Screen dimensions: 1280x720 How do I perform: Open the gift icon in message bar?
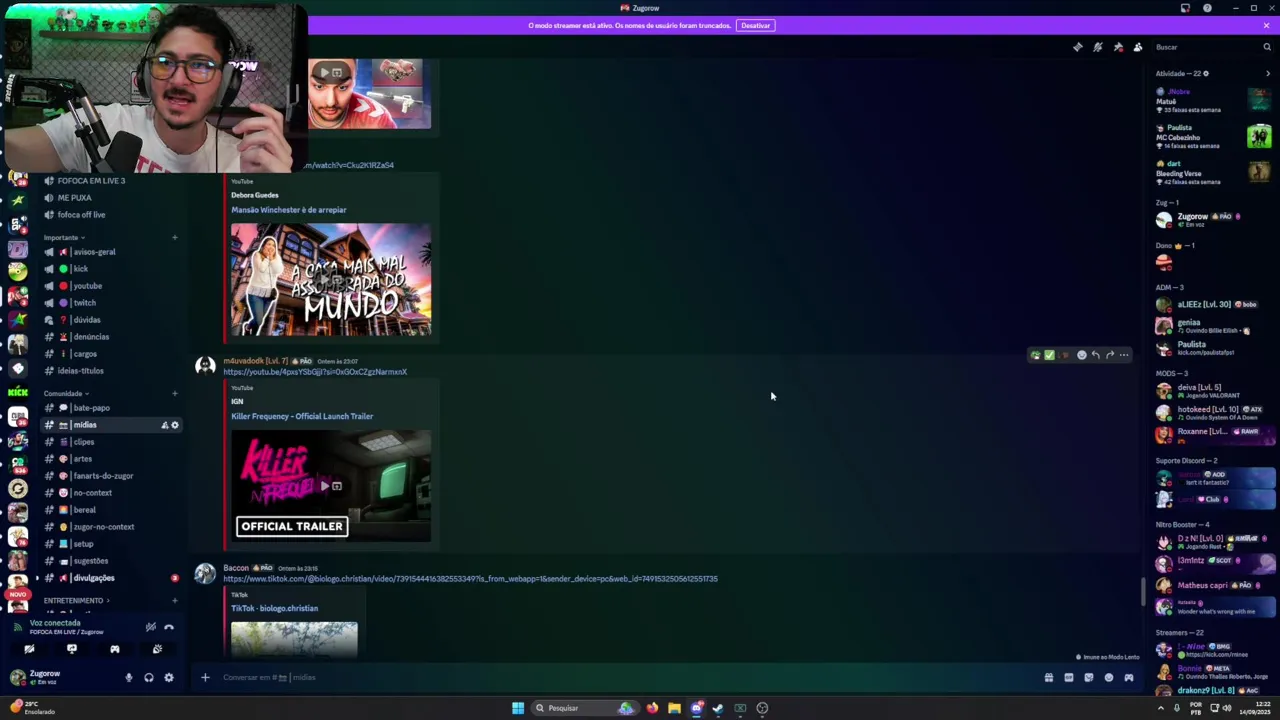(x=1048, y=678)
